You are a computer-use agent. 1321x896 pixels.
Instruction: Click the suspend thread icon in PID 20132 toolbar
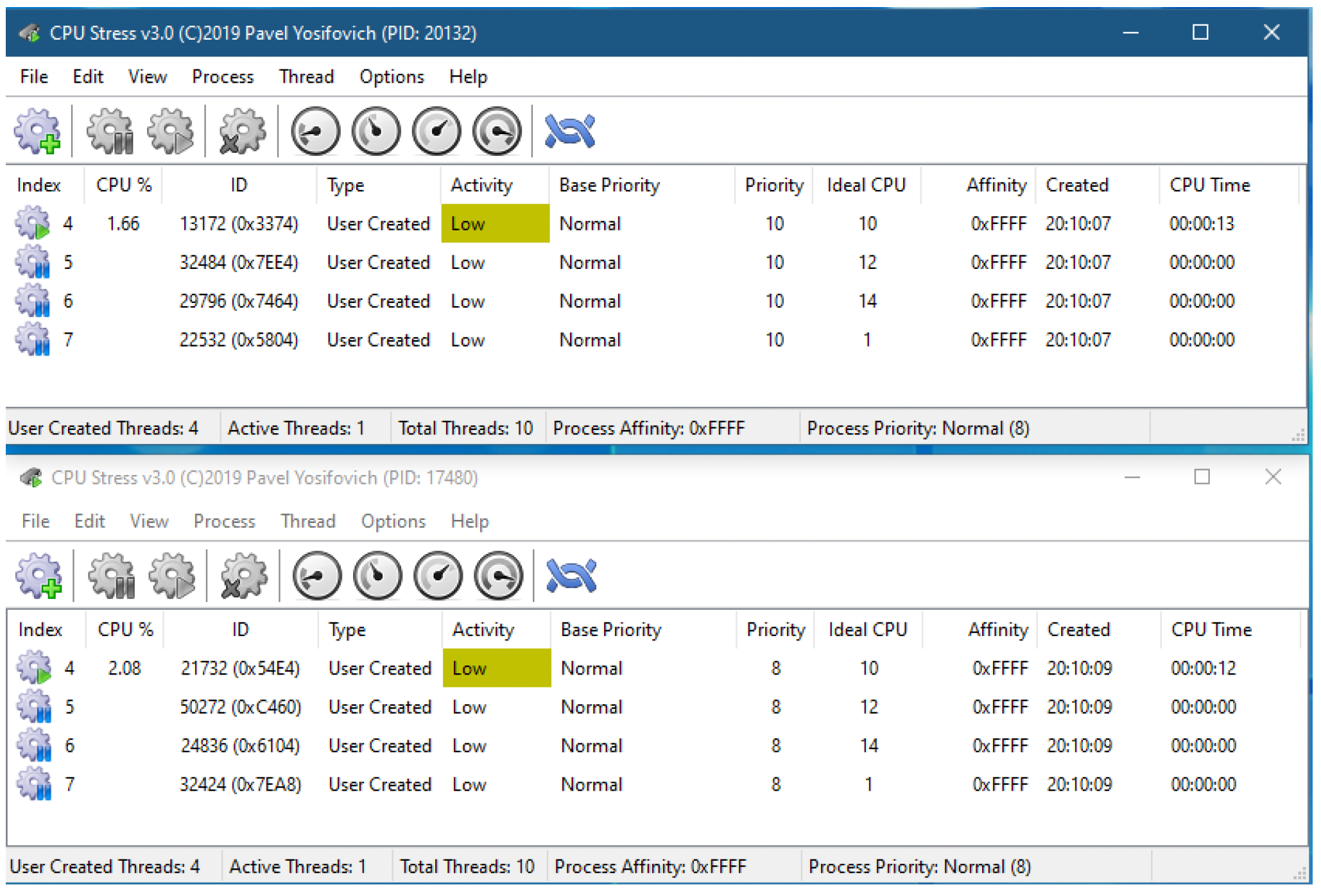pos(111,131)
